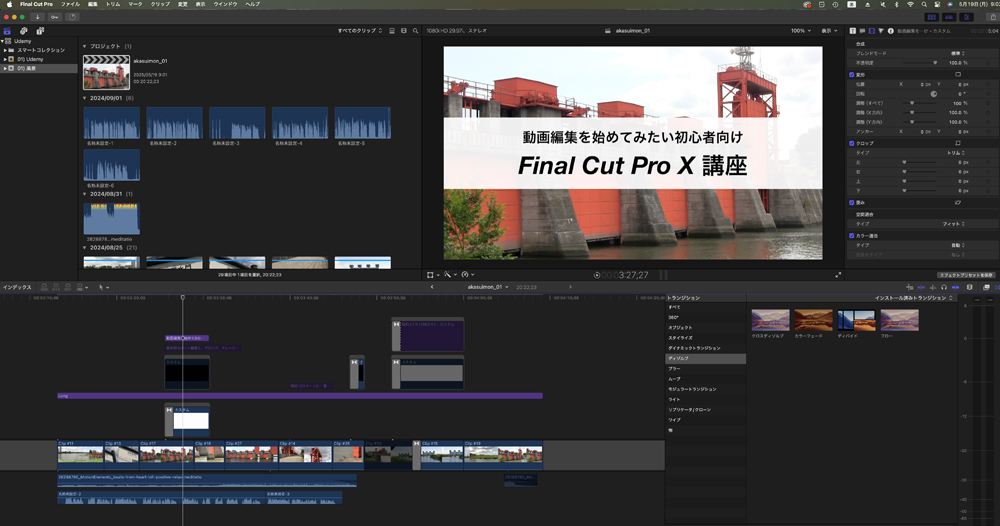Viewport: 1000px width, 526px height.
Task: Click the インデックス timeline index button
Action: pyautogui.click(x=17, y=288)
